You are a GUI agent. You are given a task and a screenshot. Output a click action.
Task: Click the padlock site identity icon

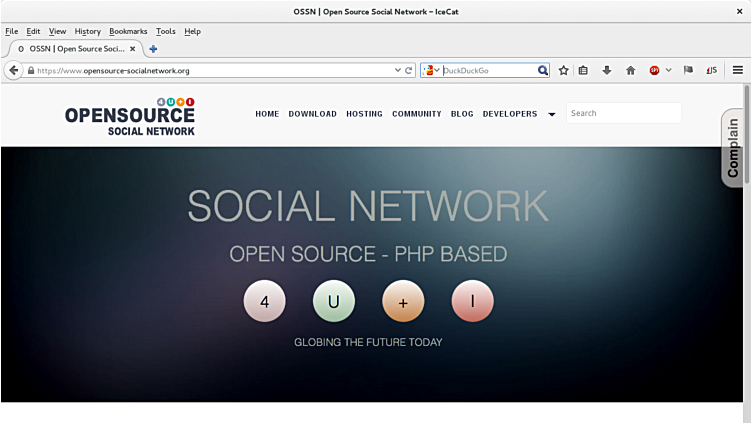coord(31,70)
